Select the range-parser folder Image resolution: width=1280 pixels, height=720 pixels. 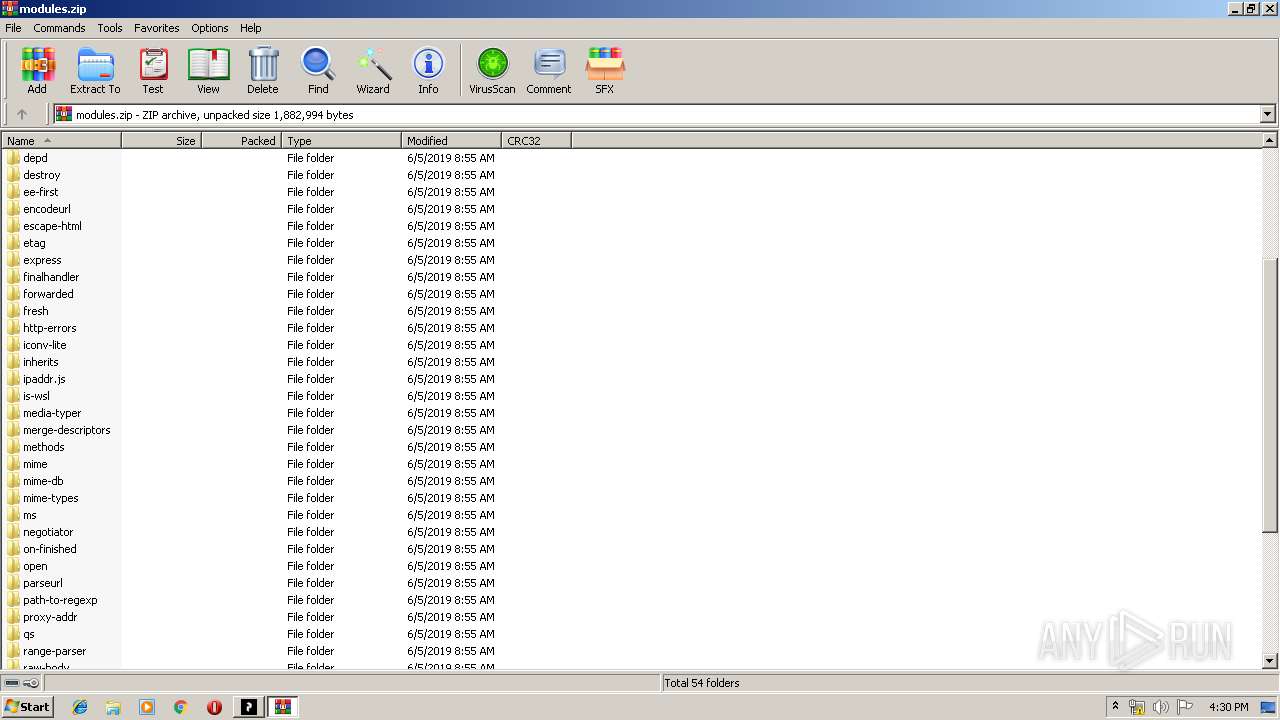(54, 651)
